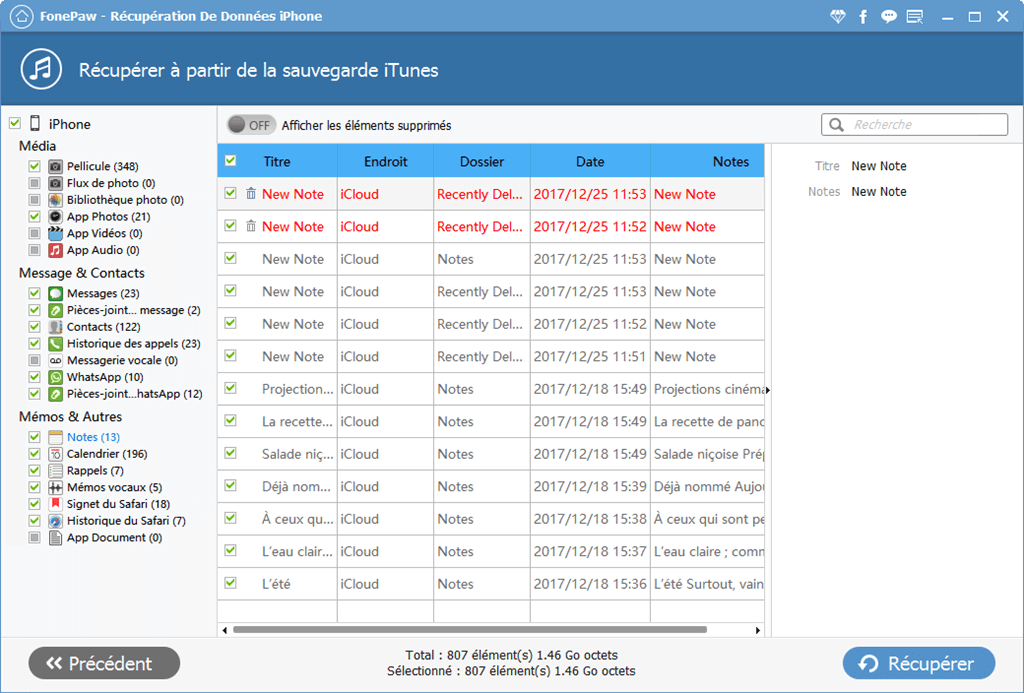
Task: Uncheck the L'été note row checkbox
Action: 231,583
